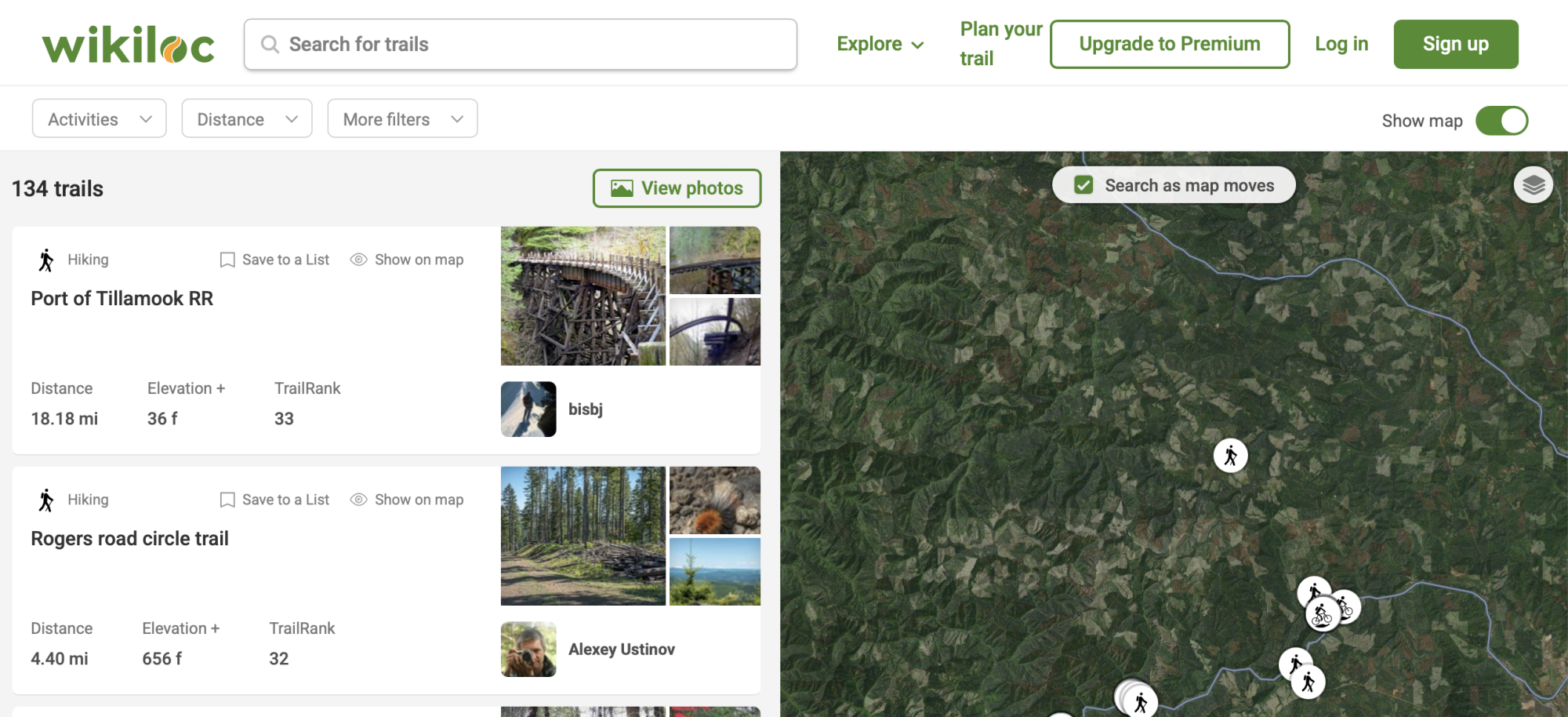
Task: Open the map layers button
Action: [x=1534, y=185]
